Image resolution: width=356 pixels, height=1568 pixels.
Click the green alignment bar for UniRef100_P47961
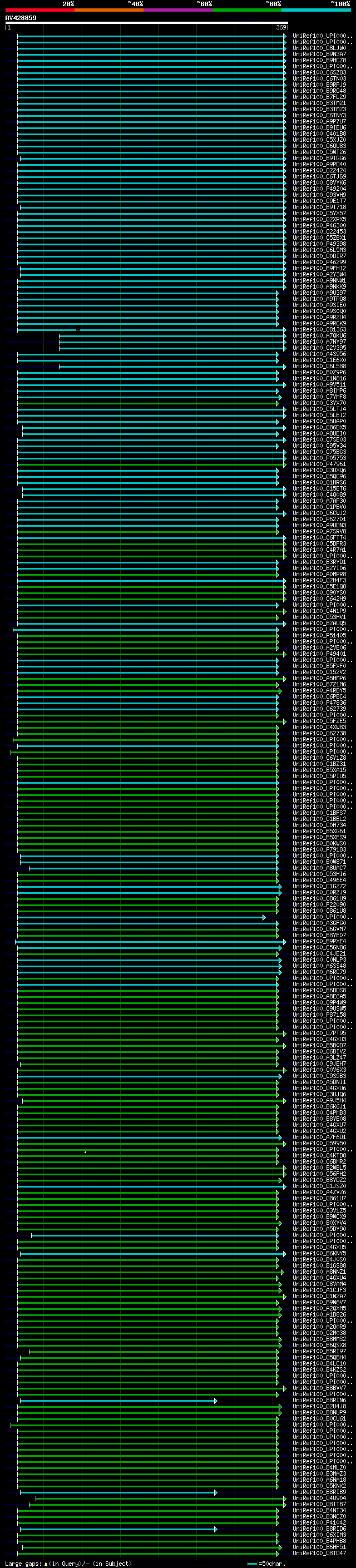click(x=151, y=464)
